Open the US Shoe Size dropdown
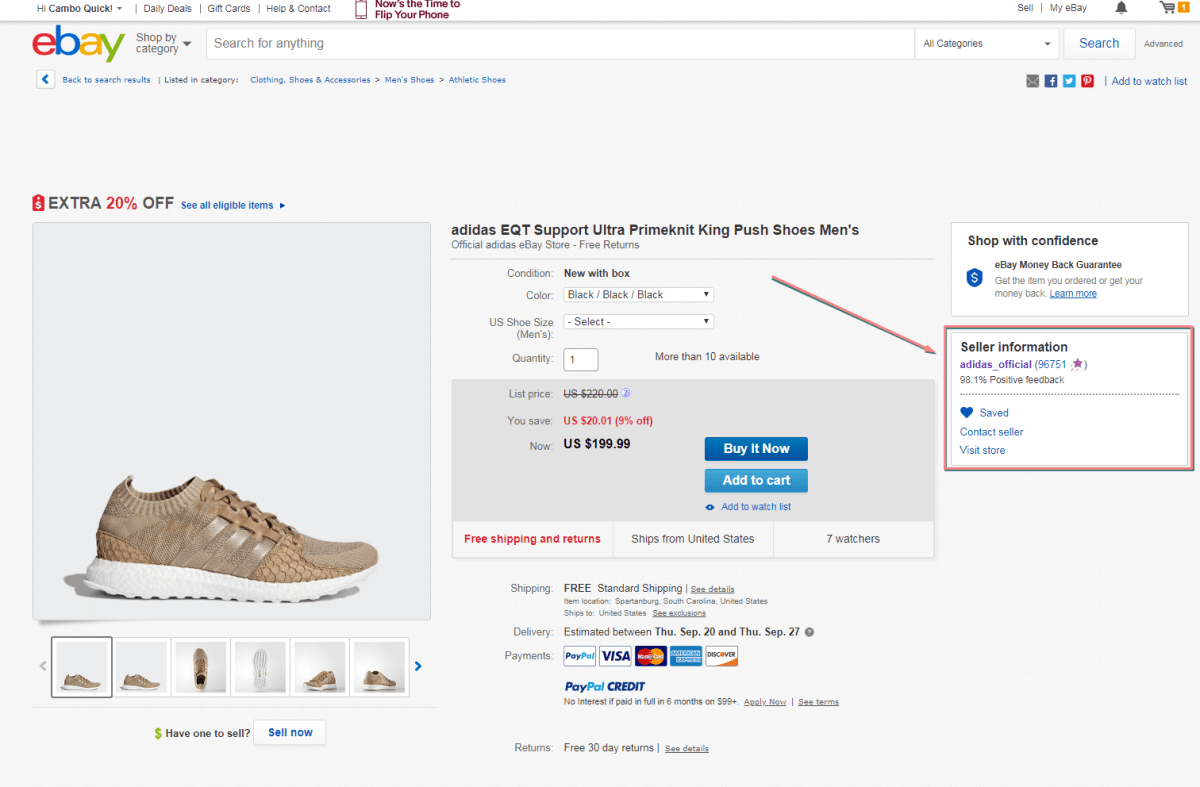The width and height of the screenshot is (1200, 787). coord(639,322)
